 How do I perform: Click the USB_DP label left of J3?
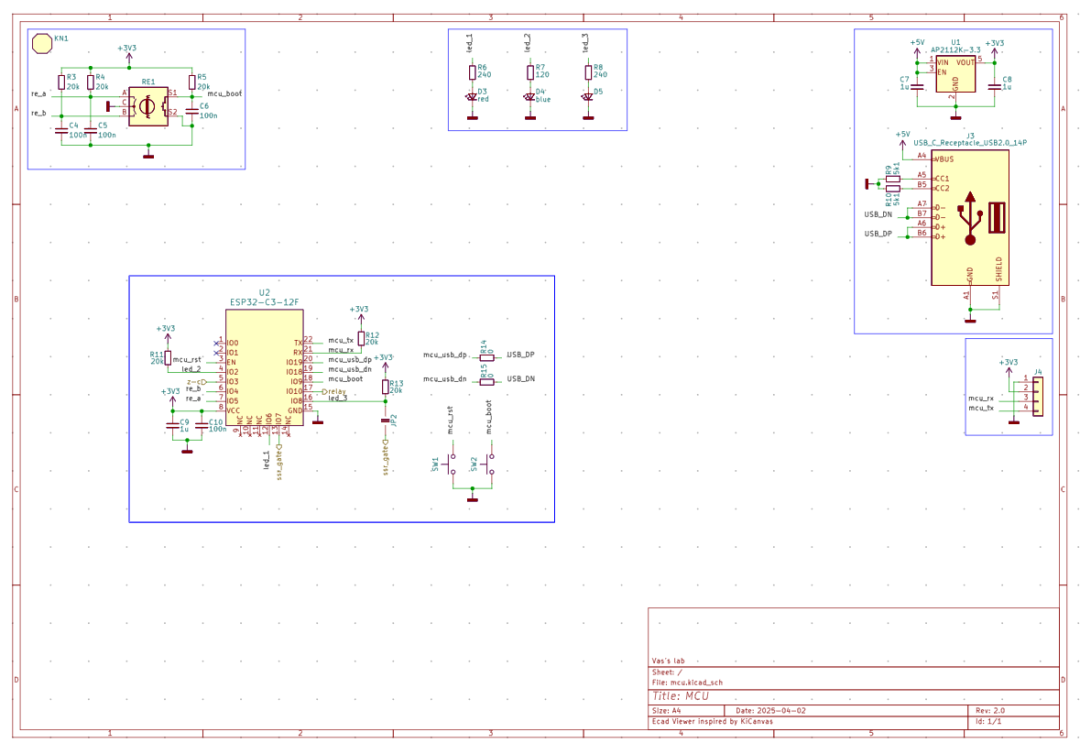[x=878, y=233]
